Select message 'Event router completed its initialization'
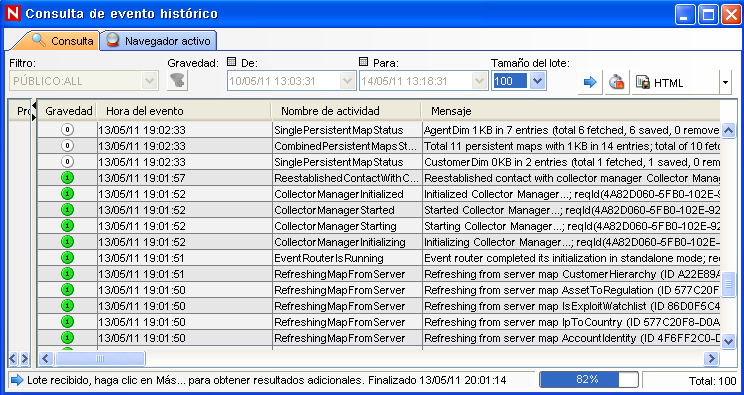This screenshot has width=744, height=395. pos(571,258)
